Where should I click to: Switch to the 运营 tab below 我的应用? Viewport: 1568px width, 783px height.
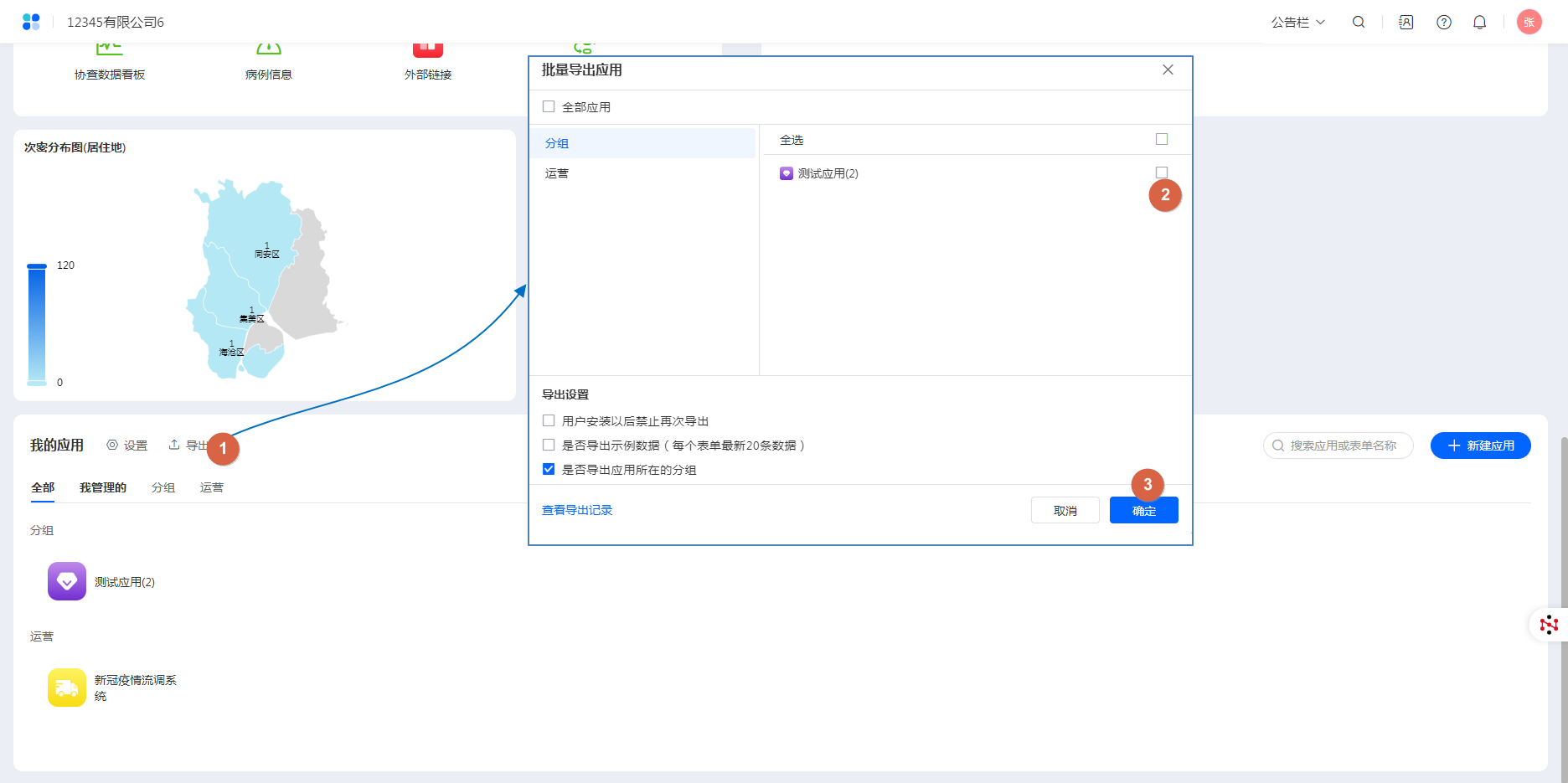point(212,487)
